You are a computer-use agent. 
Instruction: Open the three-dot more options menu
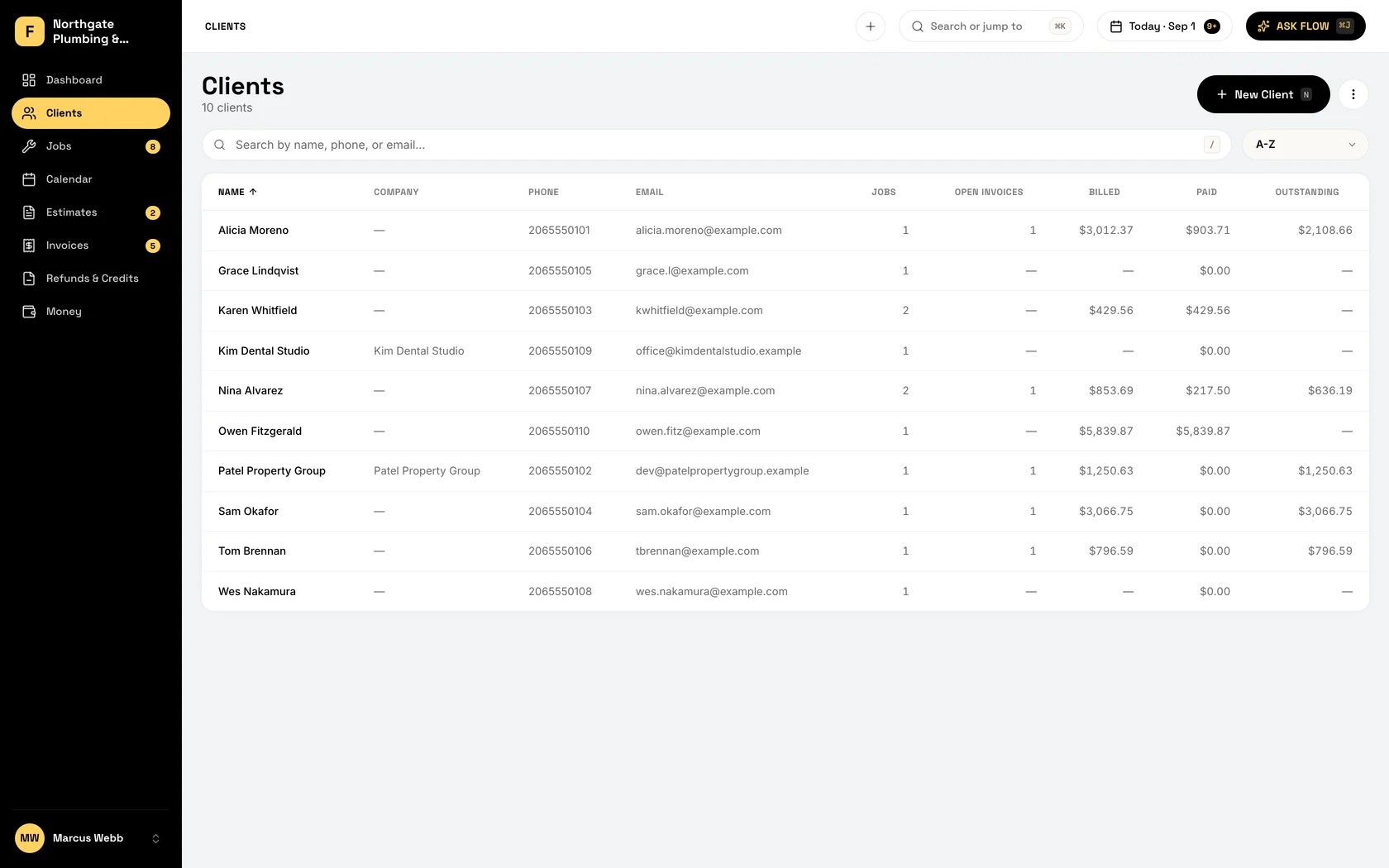coord(1353,94)
